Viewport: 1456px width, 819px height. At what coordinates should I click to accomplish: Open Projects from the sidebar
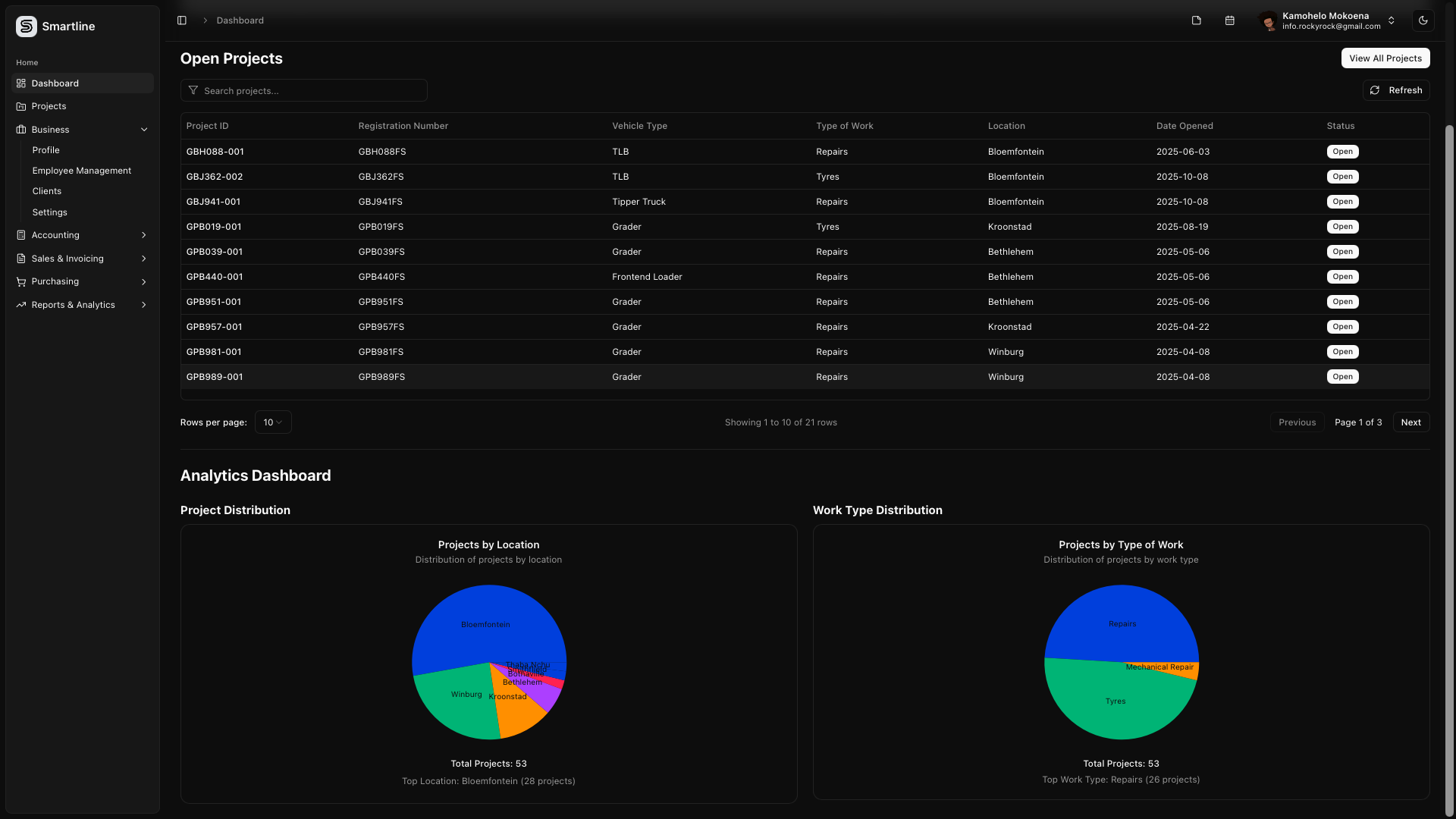pyautogui.click(x=49, y=106)
